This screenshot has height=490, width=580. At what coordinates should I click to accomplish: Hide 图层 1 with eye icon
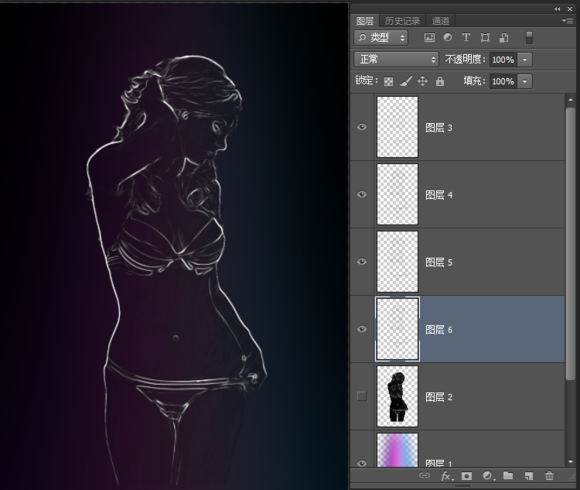pyautogui.click(x=362, y=463)
